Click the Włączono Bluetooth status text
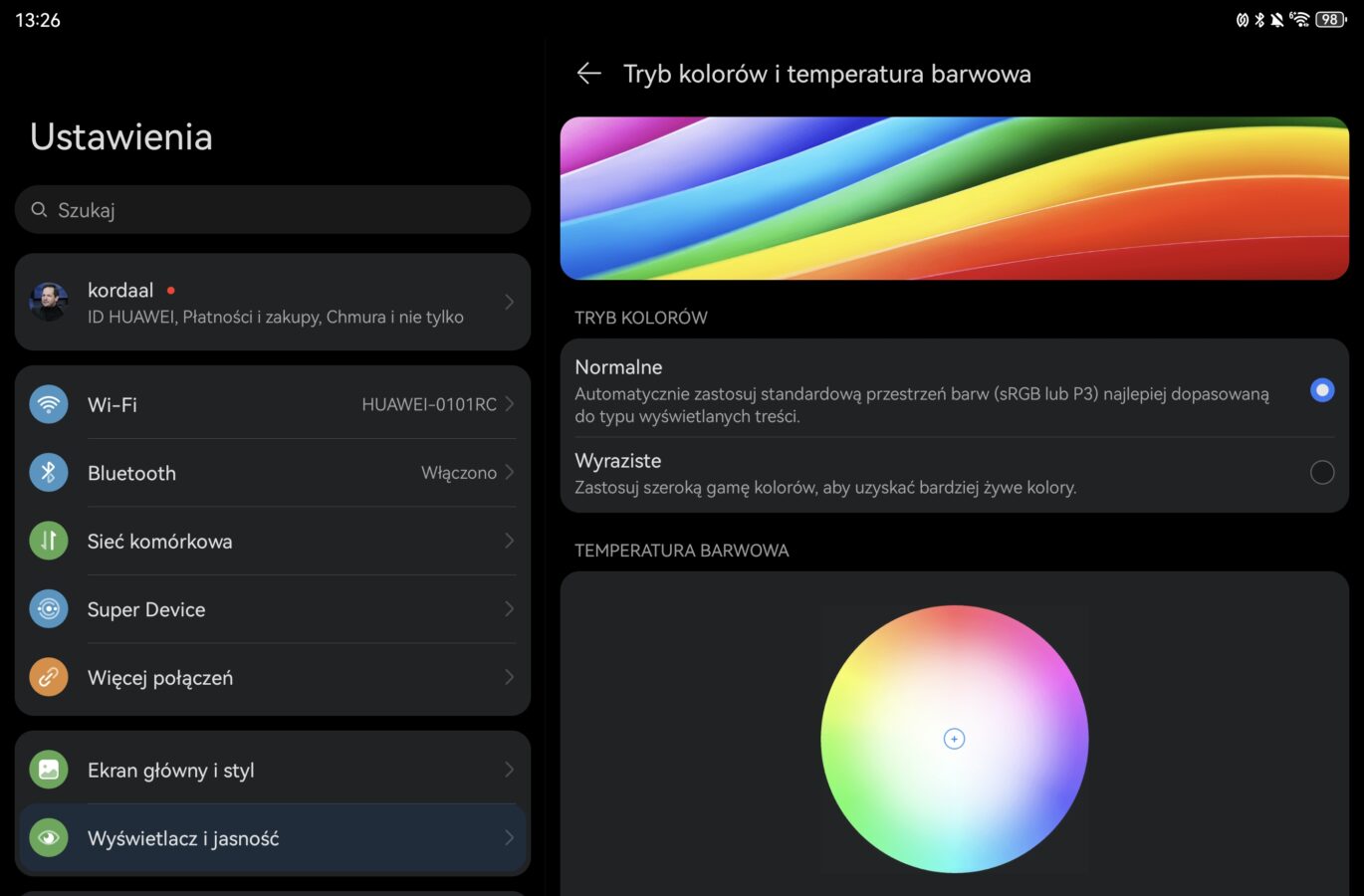This screenshot has height=896, width=1364. 458,473
